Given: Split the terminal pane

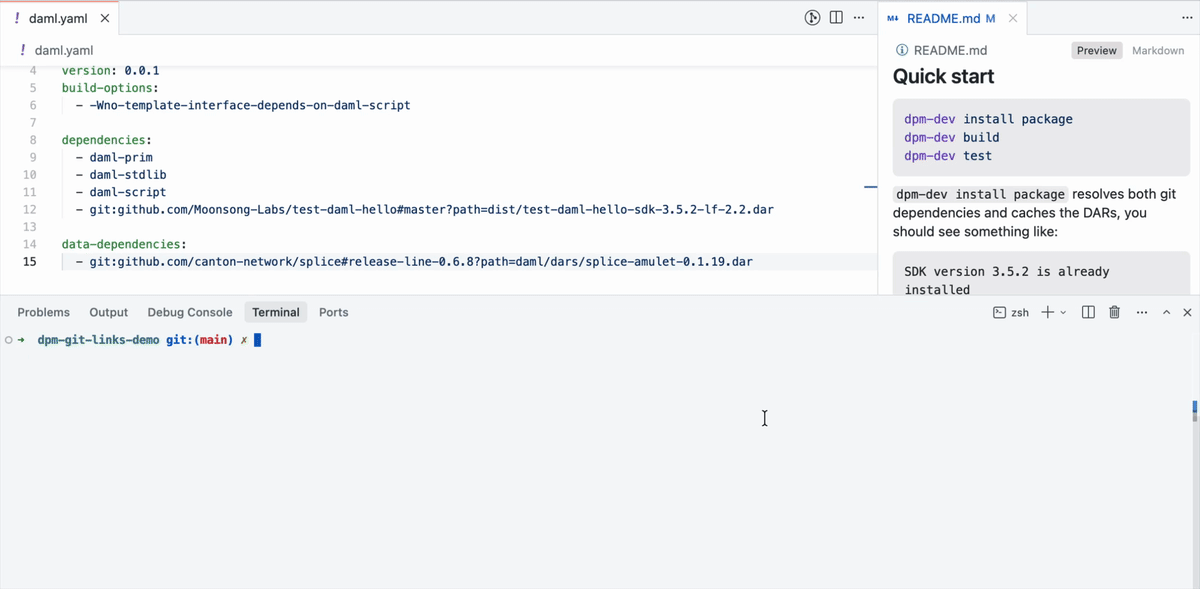Looking at the screenshot, I should 1089,312.
